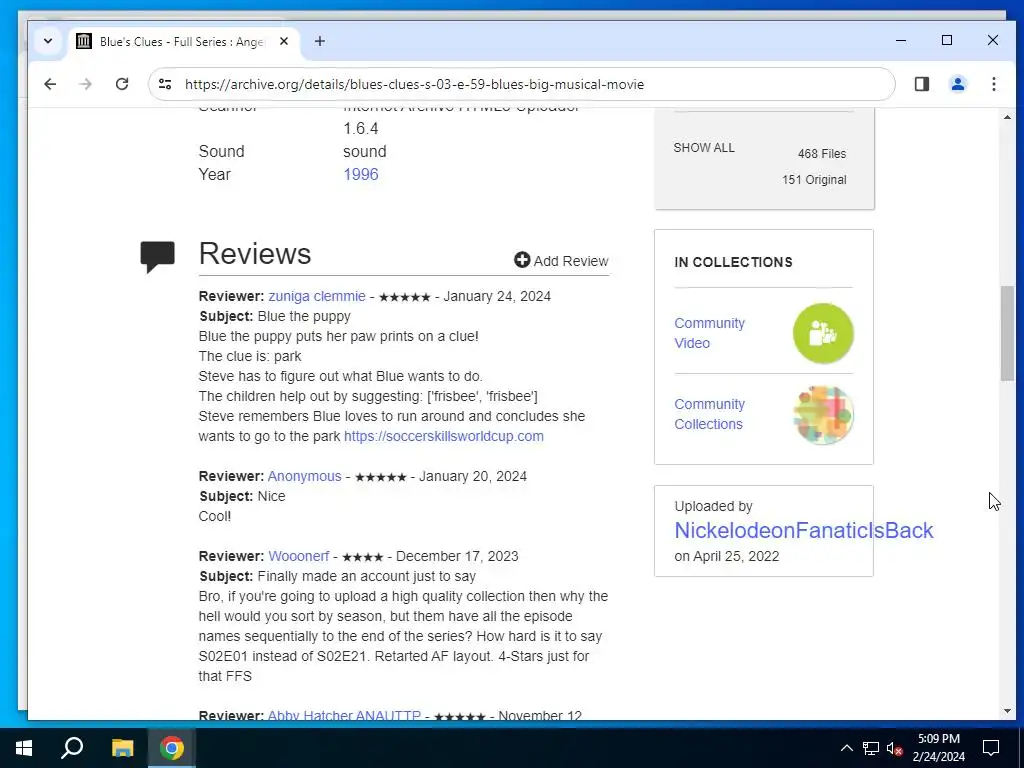Close the Blue's Clues tab
The width and height of the screenshot is (1024, 768).
(284, 41)
